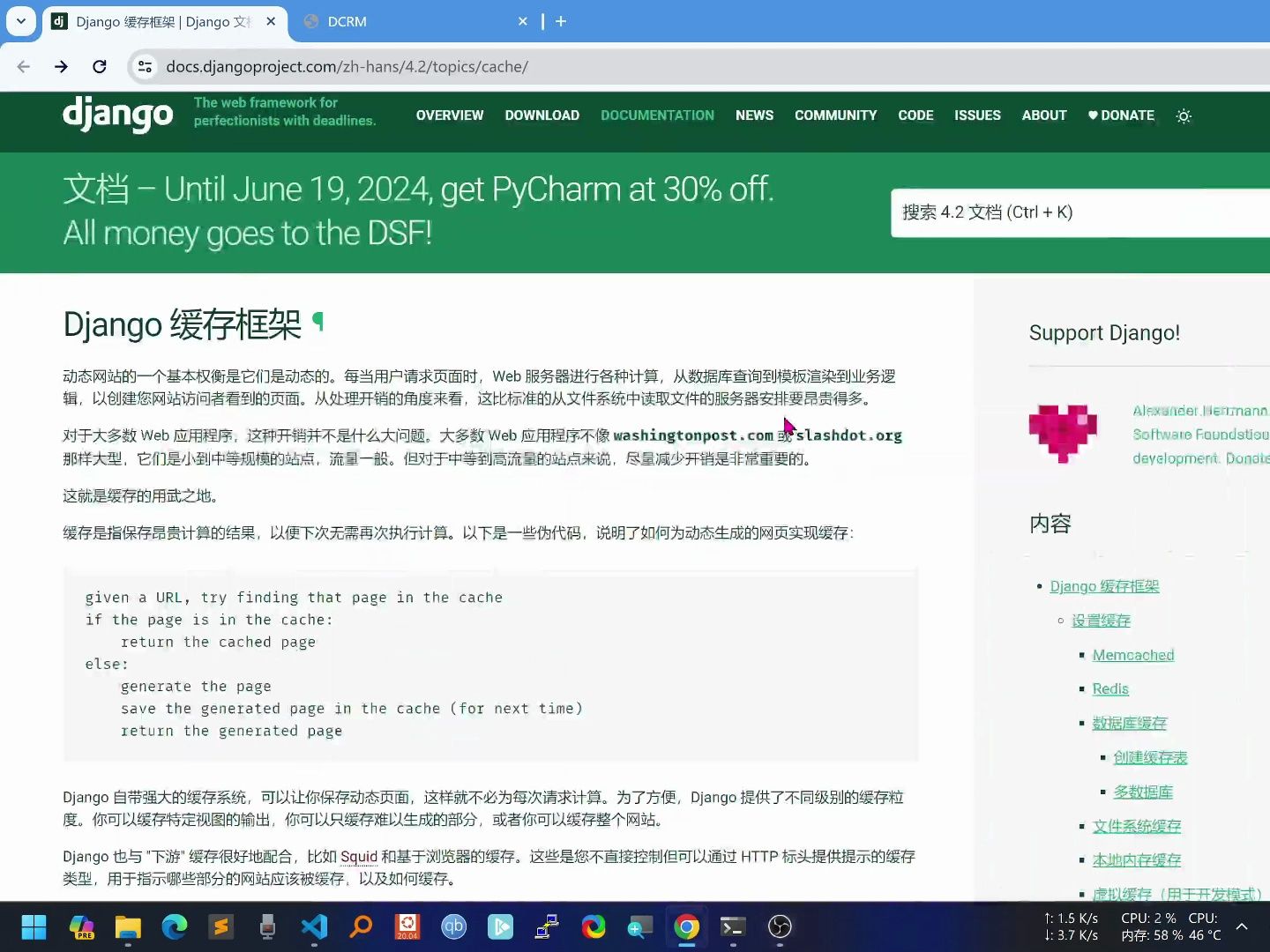Reload the current page
Image resolution: width=1270 pixels, height=952 pixels.
click(100, 67)
